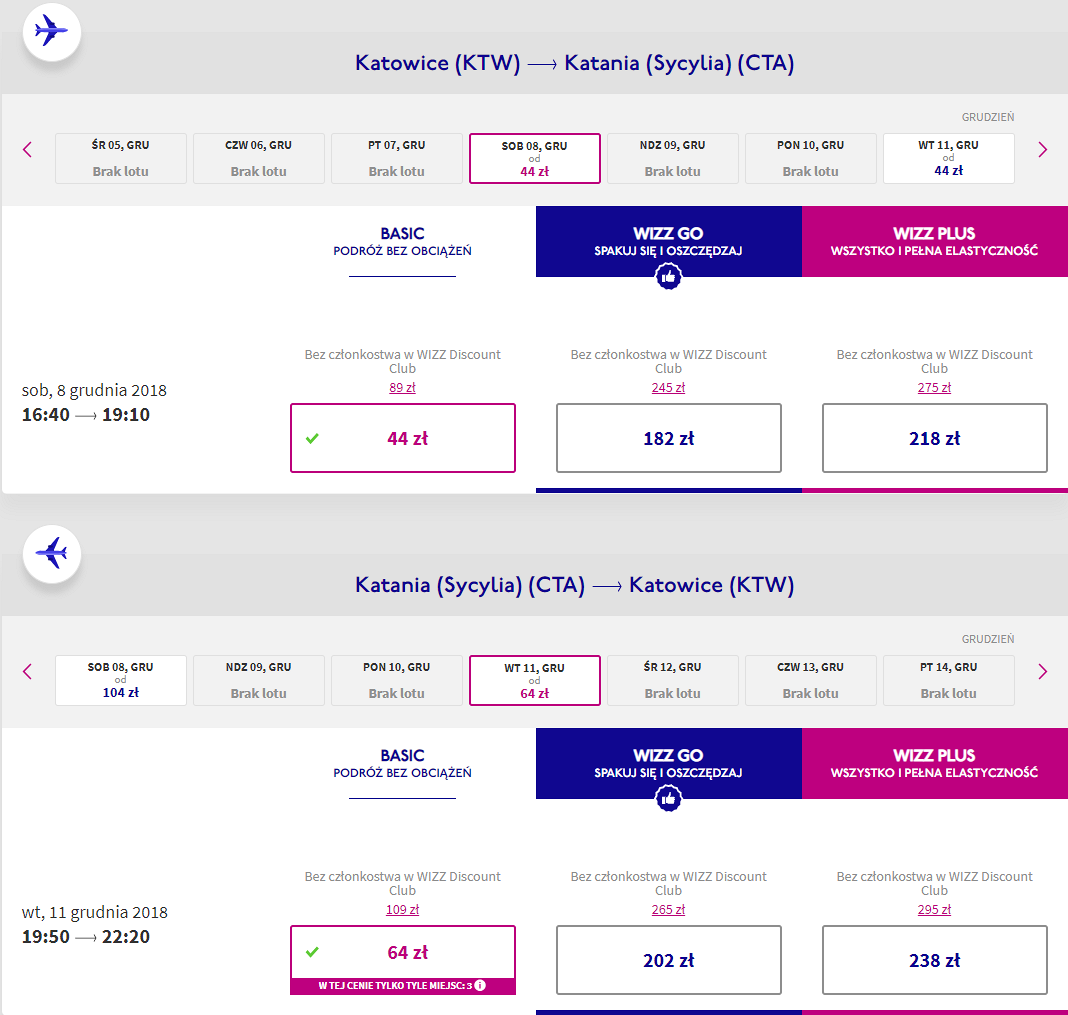Open return non-member price 295 zł link
The width and height of the screenshot is (1068, 1015).
934,909
